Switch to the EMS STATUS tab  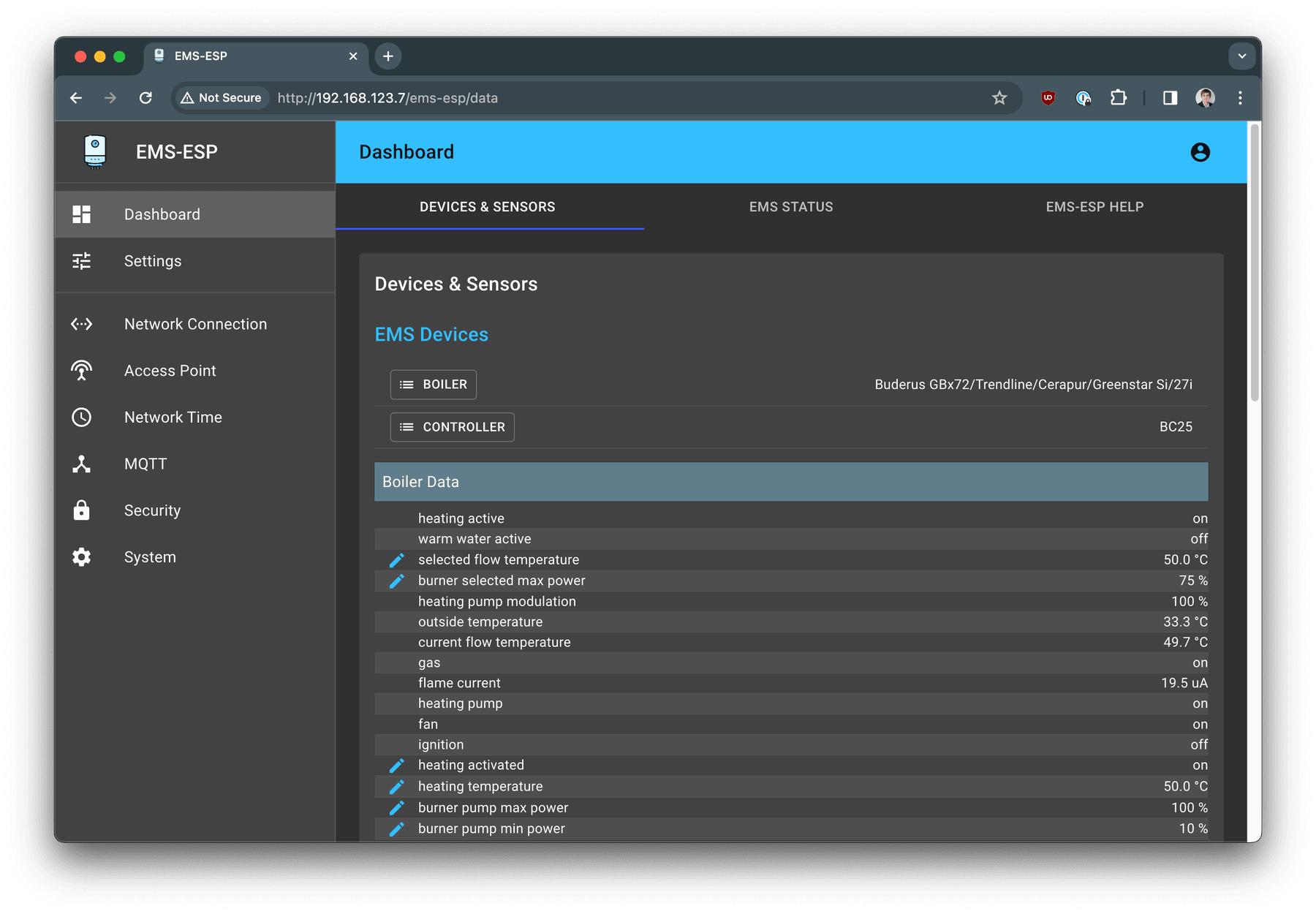click(791, 206)
